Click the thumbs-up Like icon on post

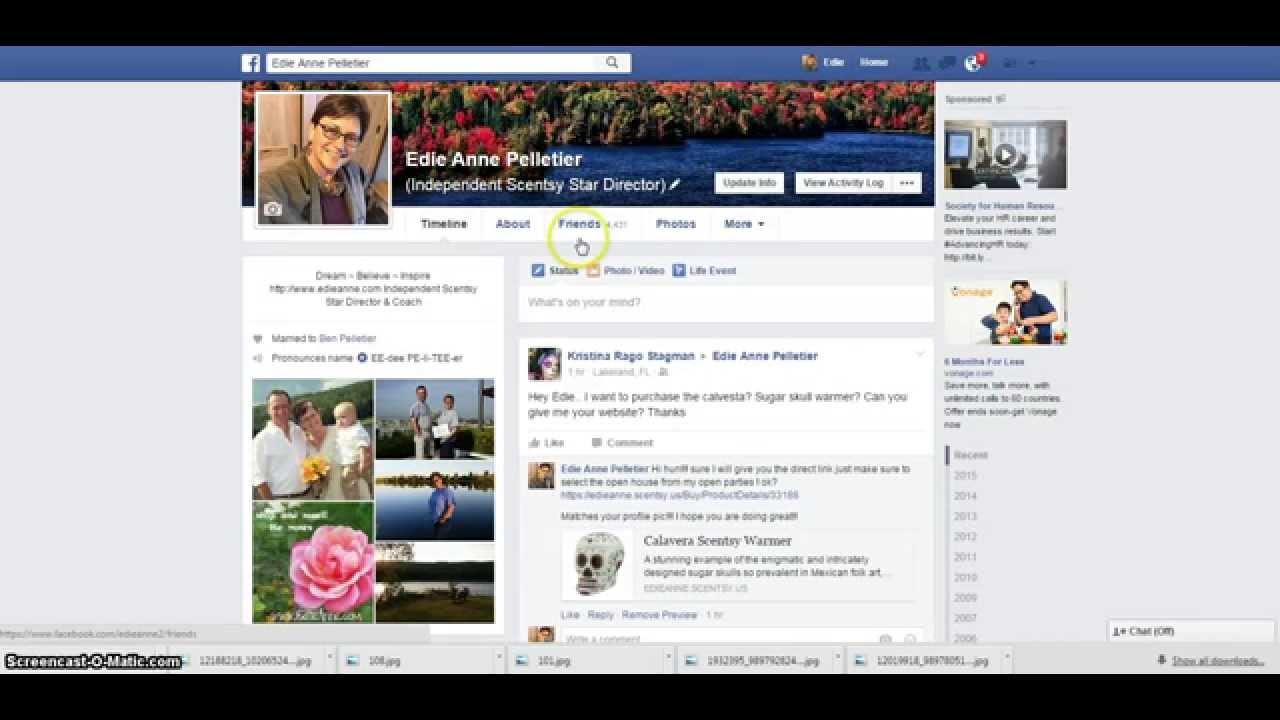tap(534, 443)
